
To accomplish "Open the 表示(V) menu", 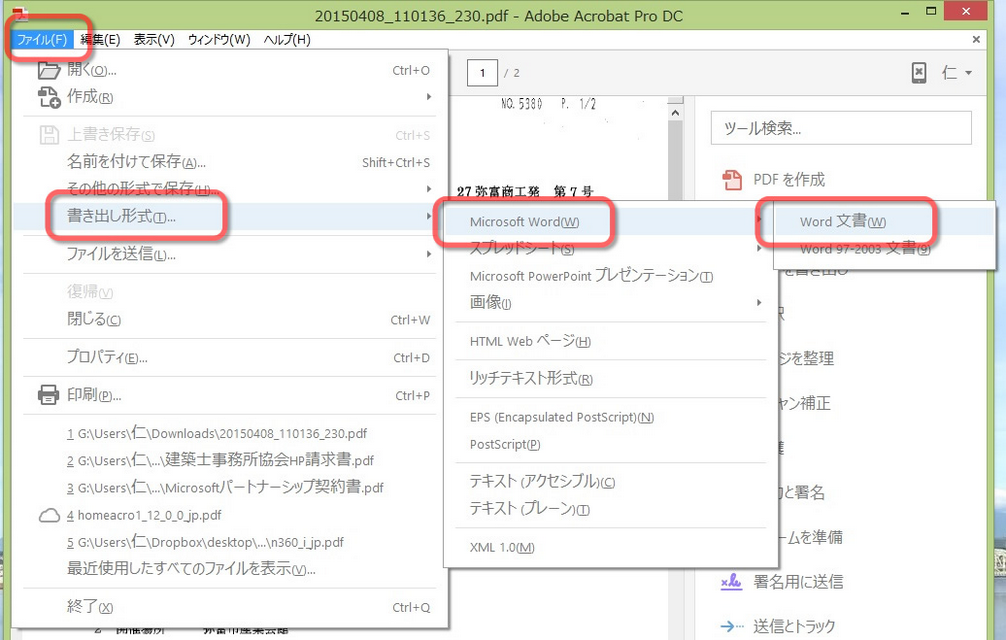I will coord(154,40).
